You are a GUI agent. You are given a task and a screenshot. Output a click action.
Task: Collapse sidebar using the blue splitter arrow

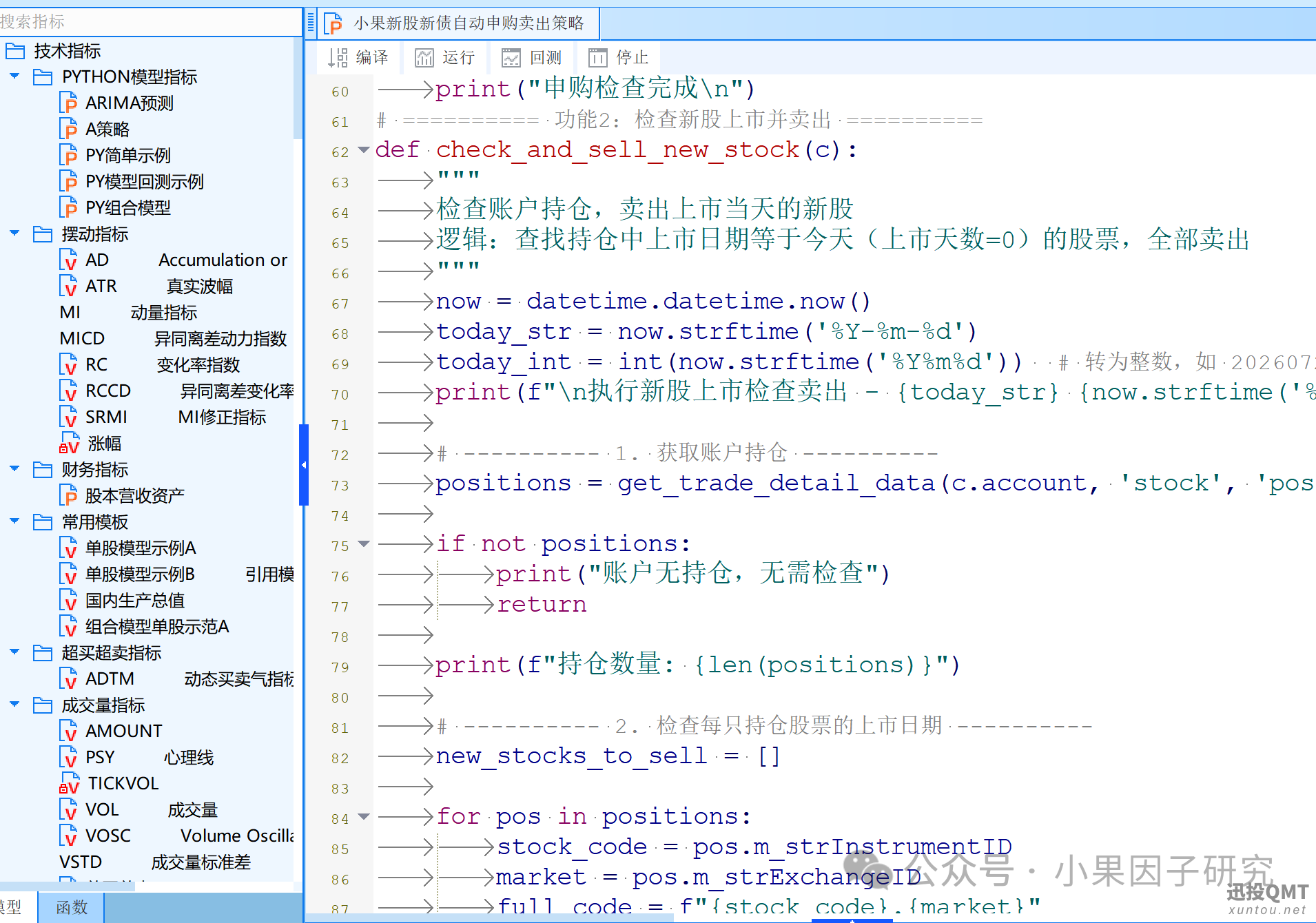coord(303,465)
